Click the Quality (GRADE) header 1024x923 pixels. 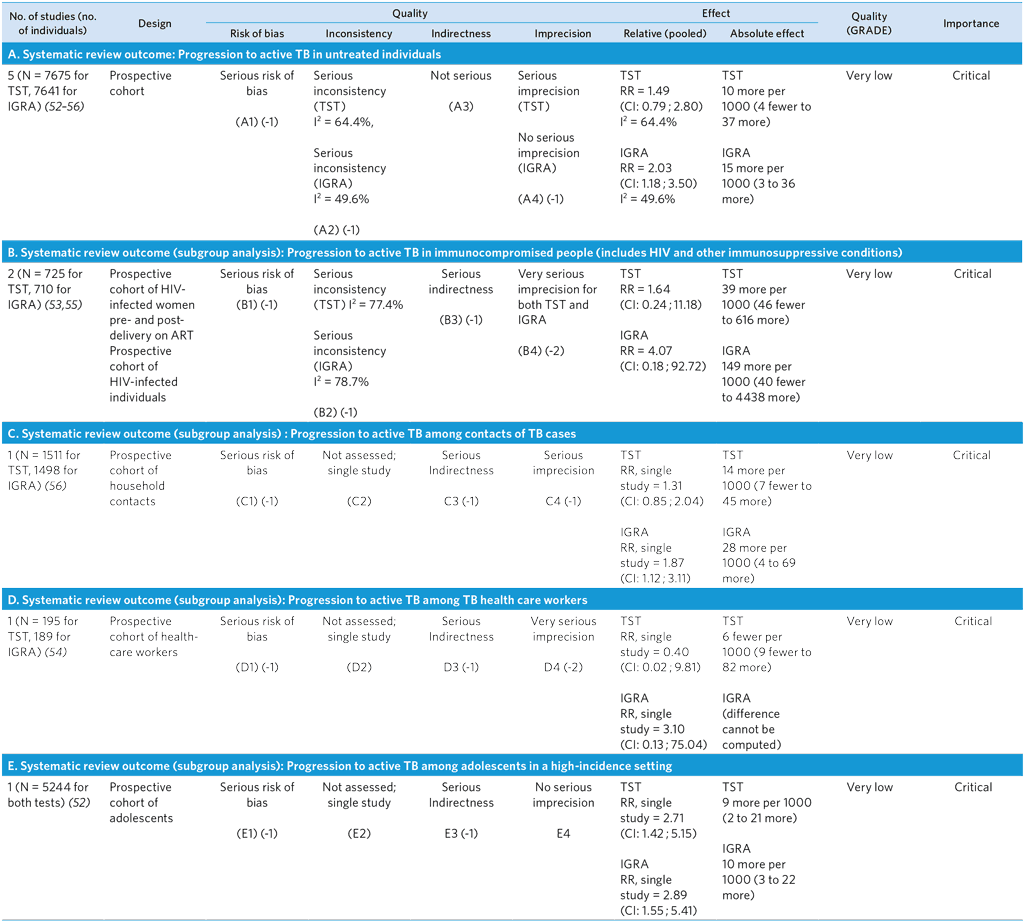click(869, 22)
